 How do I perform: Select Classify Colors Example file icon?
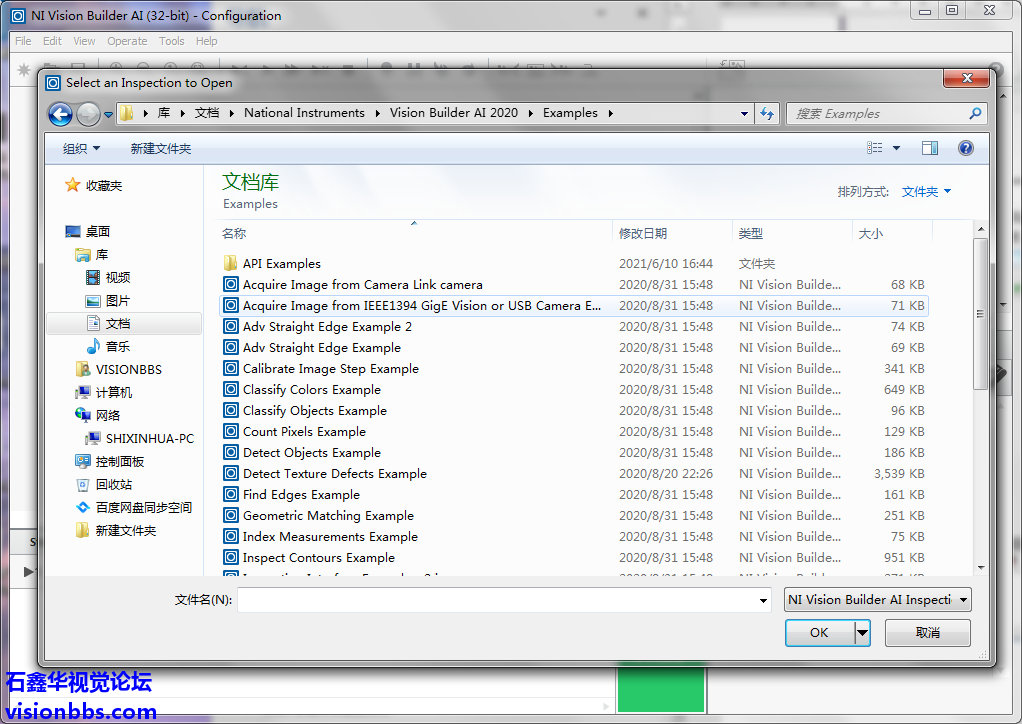tap(231, 390)
